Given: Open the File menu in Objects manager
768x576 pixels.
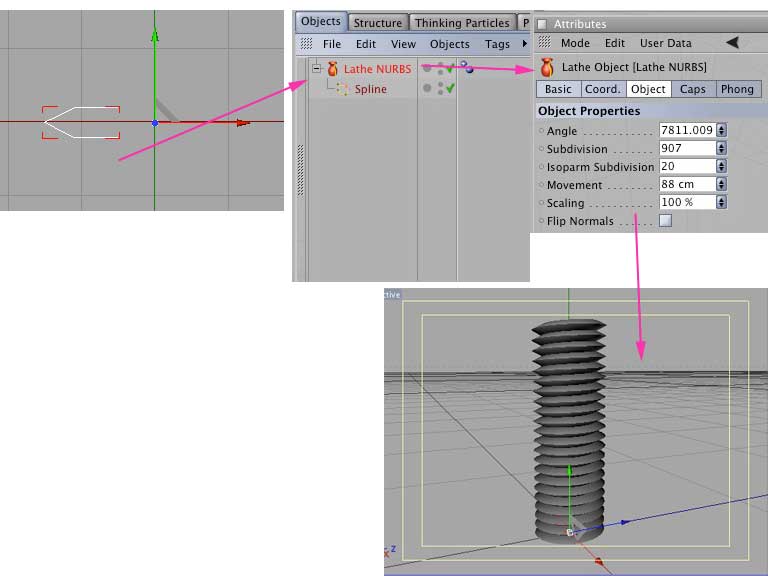Looking at the screenshot, I should 332,44.
